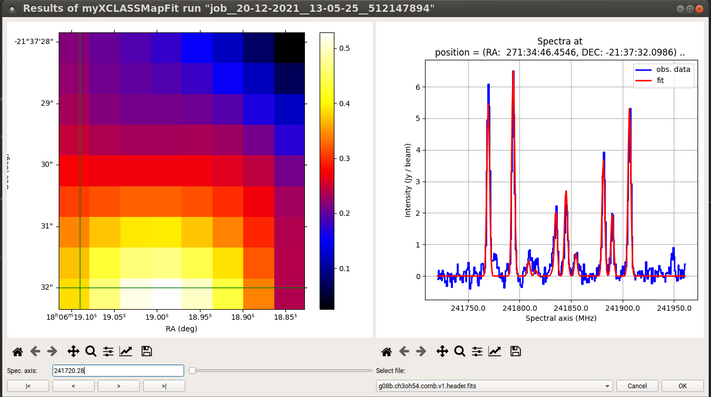Click the spectral axis slider handle
The width and height of the screenshot is (711, 397).
click(192, 371)
